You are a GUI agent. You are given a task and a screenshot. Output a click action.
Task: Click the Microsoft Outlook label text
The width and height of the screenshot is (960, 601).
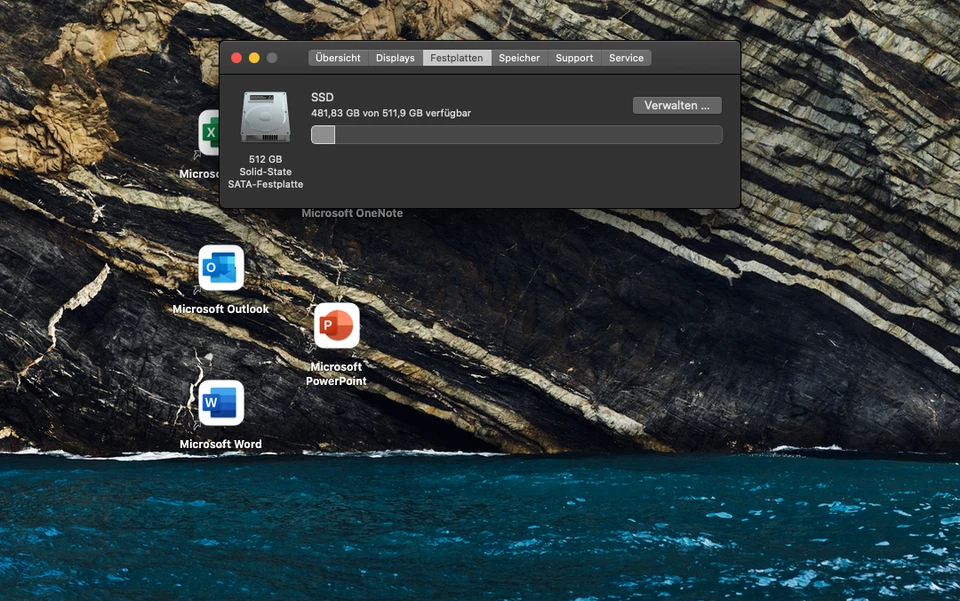tap(221, 309)
